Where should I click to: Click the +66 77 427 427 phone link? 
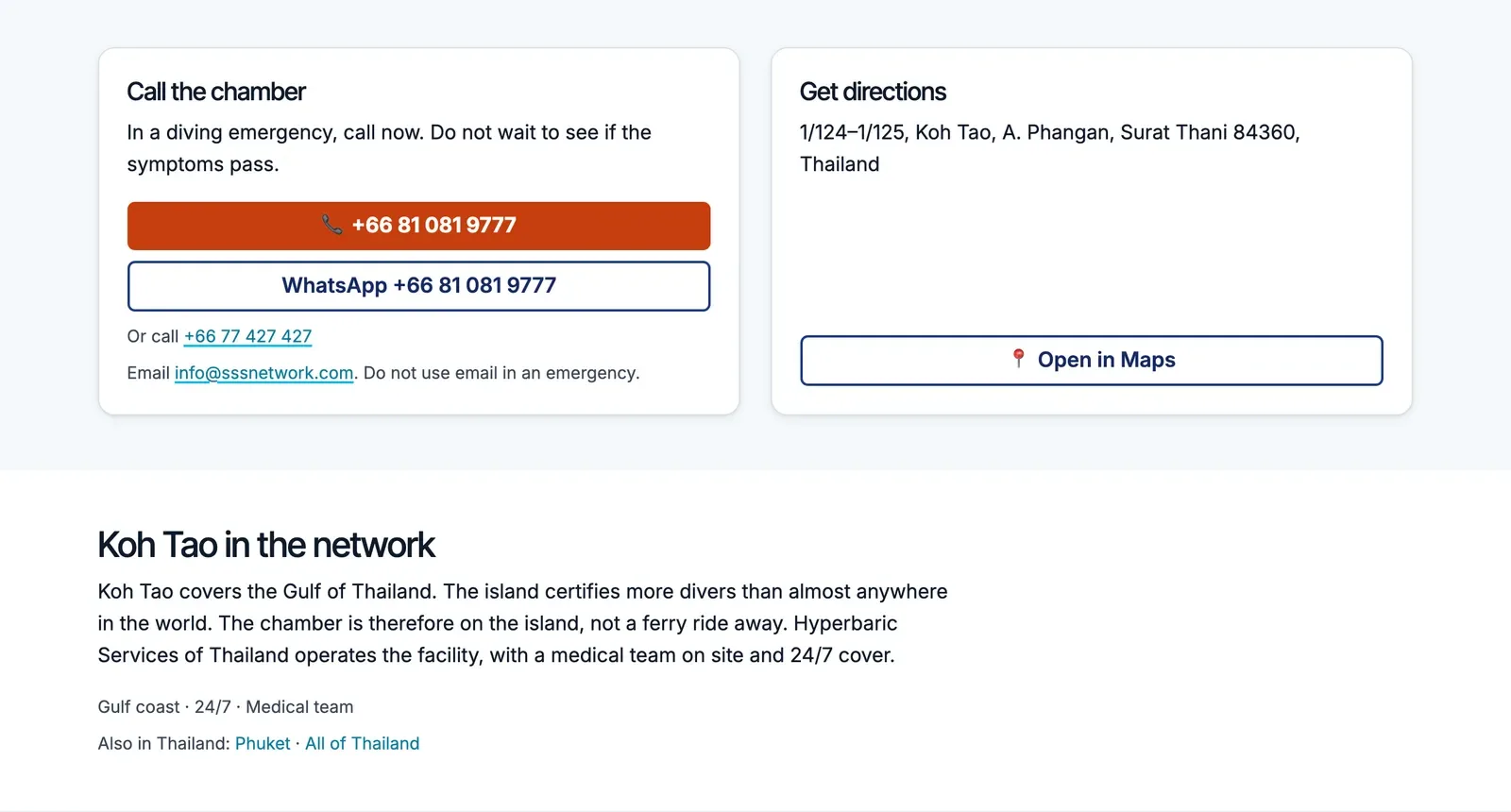[247, 336]
